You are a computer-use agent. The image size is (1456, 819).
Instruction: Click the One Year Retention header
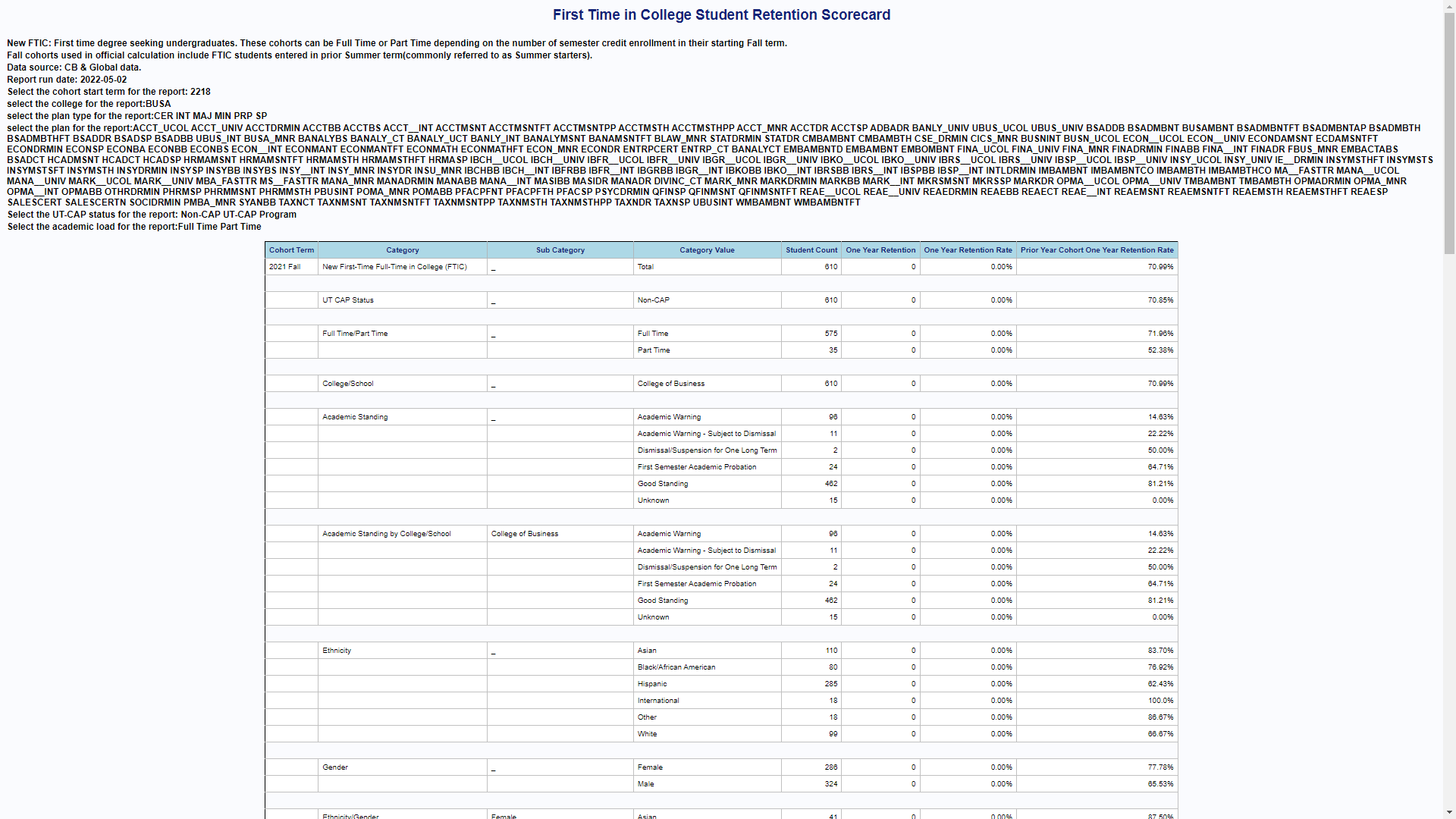880,250
